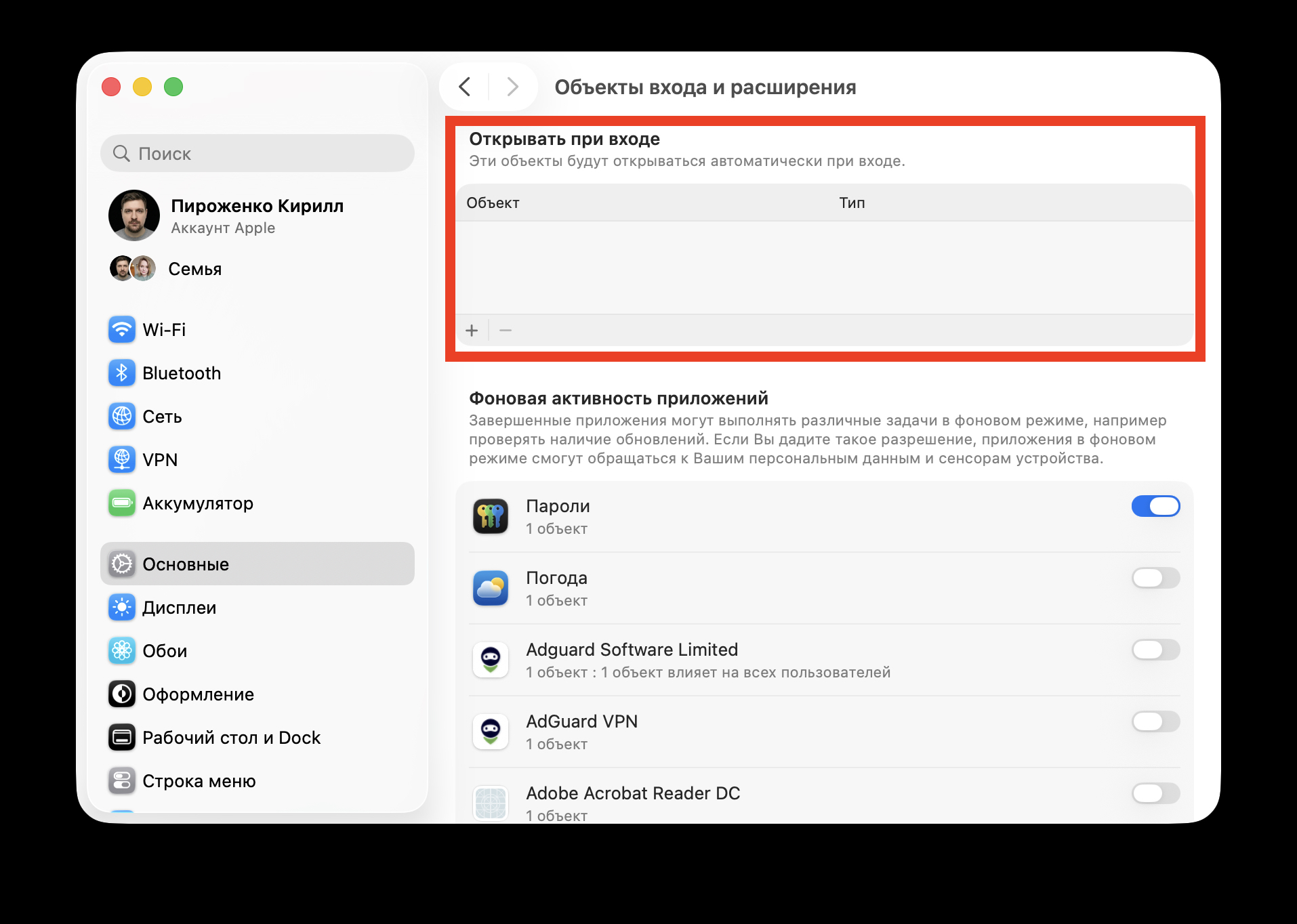Open the Сеть (Network) icon
The width and height of the screenshot is (1297, 924).
(121, 416)
